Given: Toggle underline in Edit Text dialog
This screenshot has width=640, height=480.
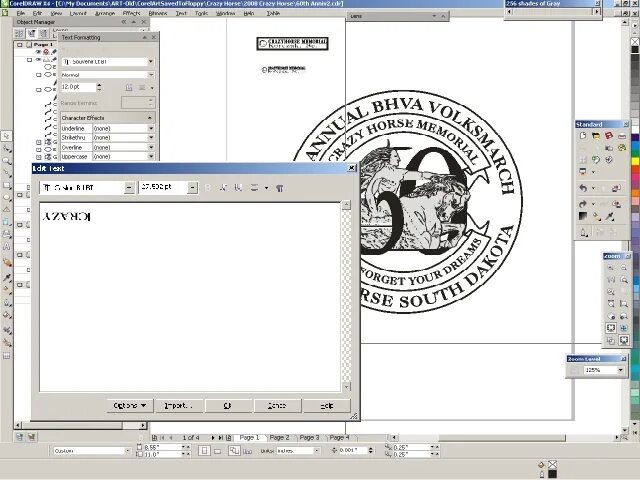Looking at the screenshot, I should [x=238, y=188].
